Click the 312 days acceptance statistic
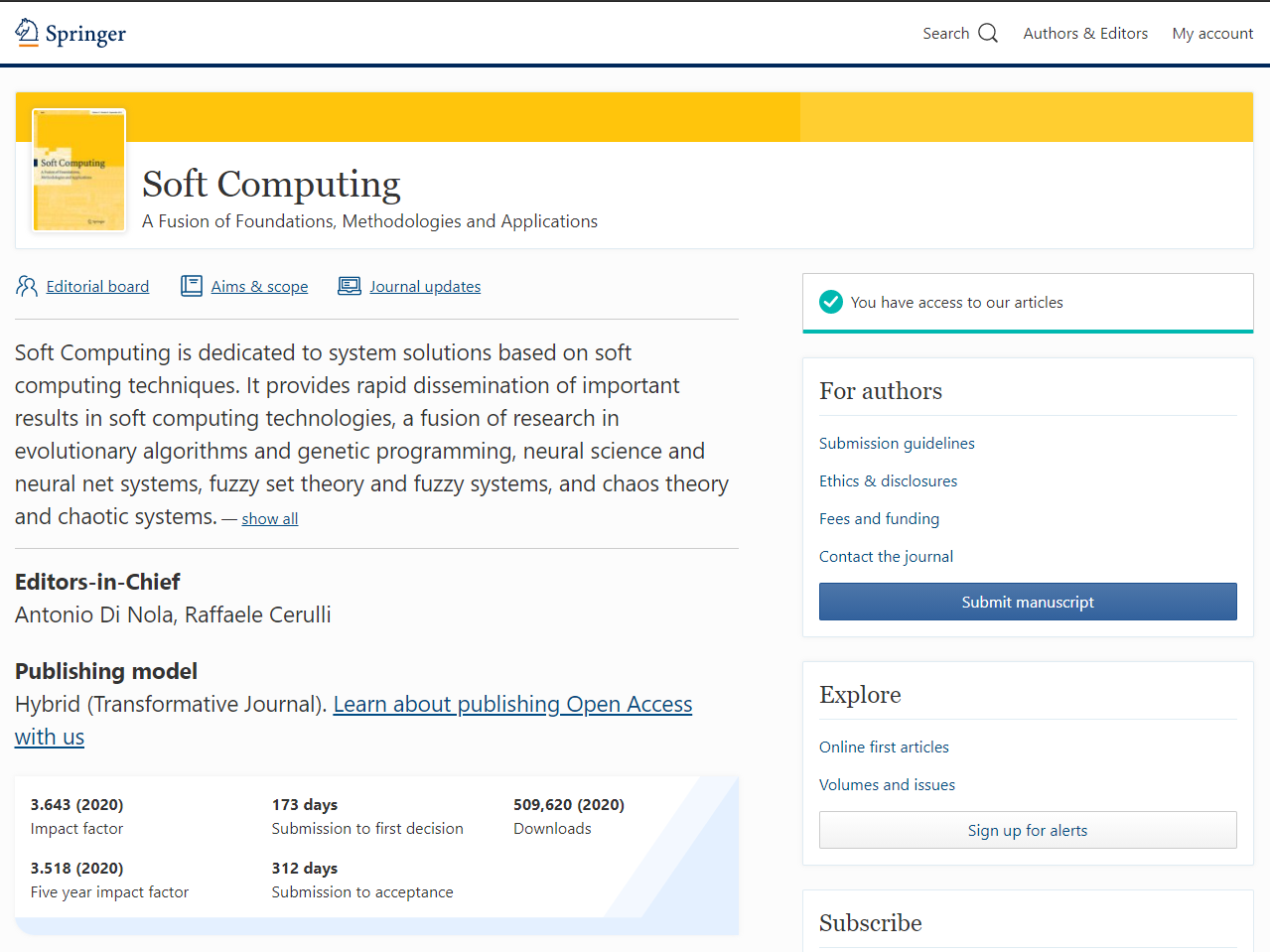1270x952 pixels. 305,869
